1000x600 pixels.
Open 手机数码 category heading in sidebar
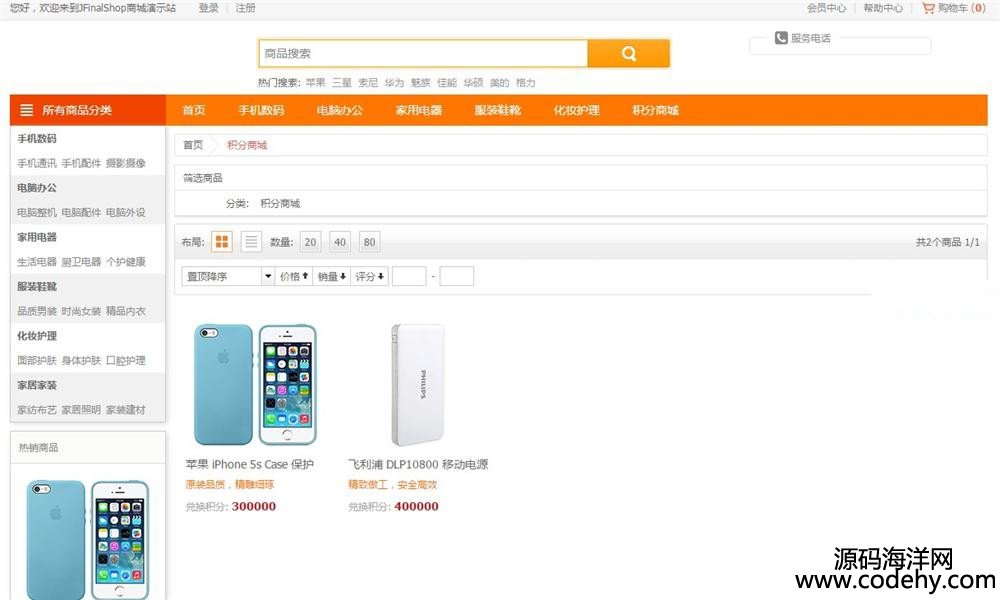37,139
